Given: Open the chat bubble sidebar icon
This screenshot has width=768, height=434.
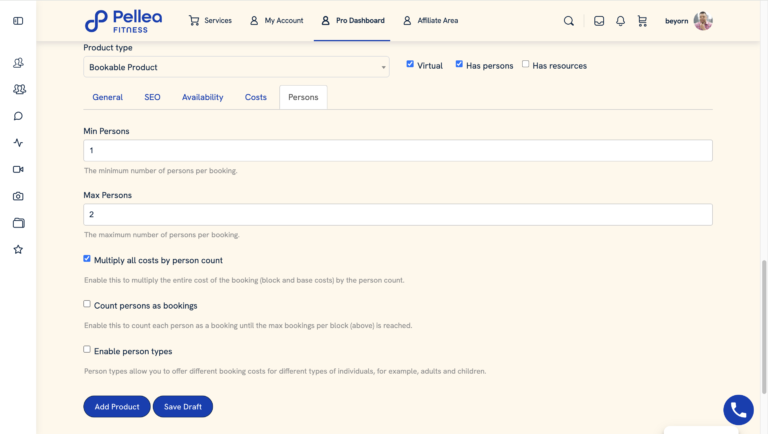Looking at the screenshot, I should 18,116.
